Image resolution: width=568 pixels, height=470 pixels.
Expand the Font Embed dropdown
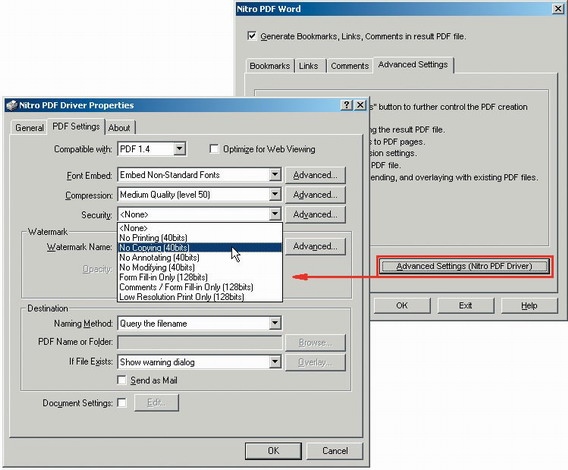(x=275, y=175)
